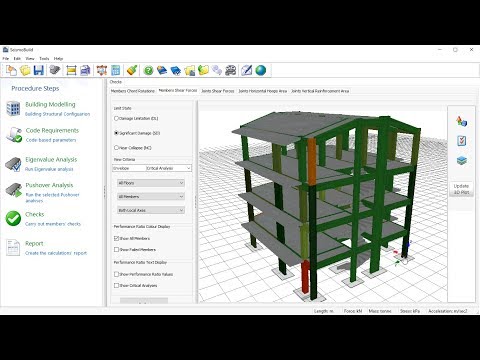Viewport: 480px width, 360px height.
Task: Click the Update 3D Plot button
Action: click(461, 189)
